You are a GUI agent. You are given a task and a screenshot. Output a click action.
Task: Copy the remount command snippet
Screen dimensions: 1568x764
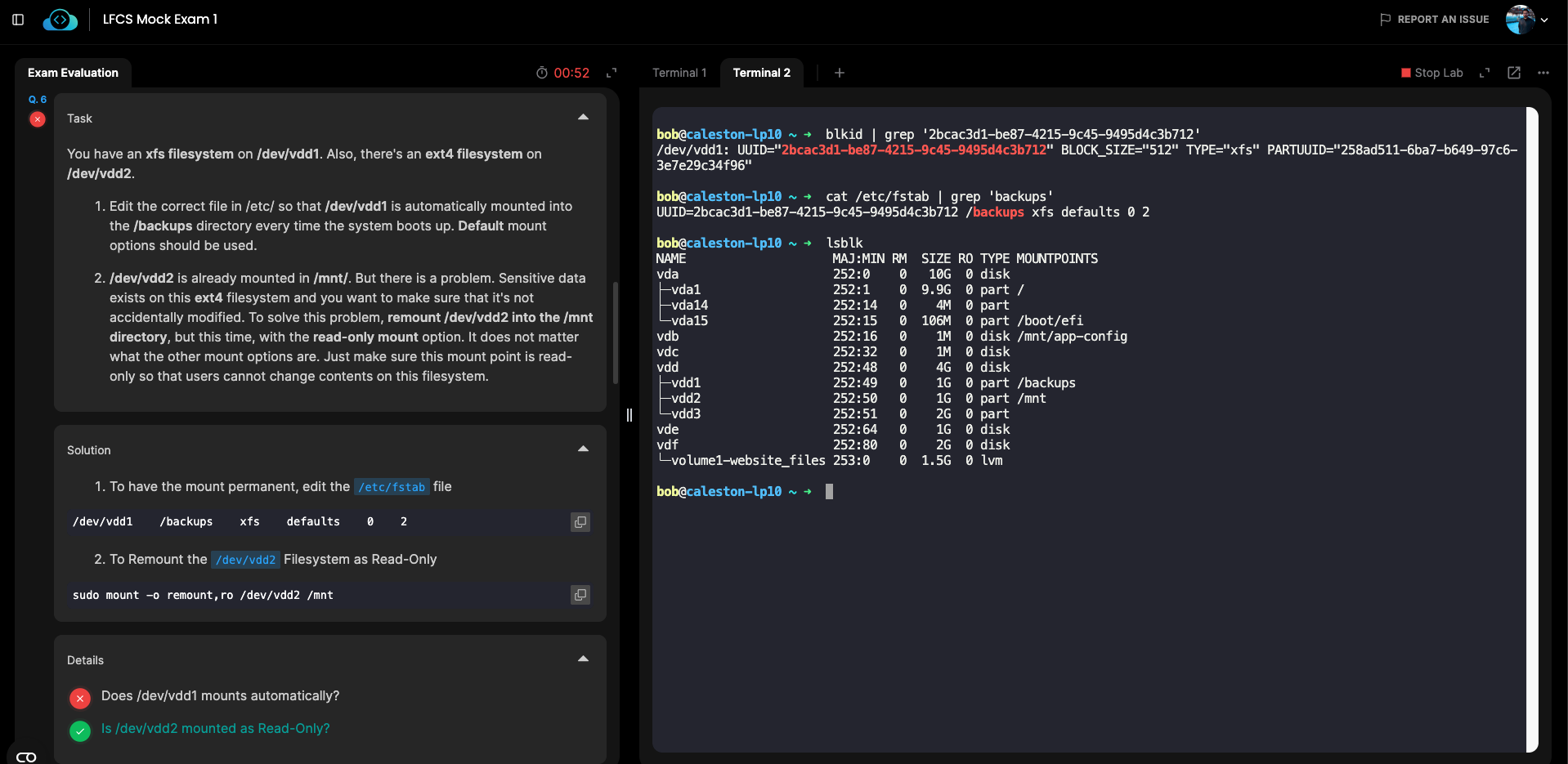pos(580,595)
